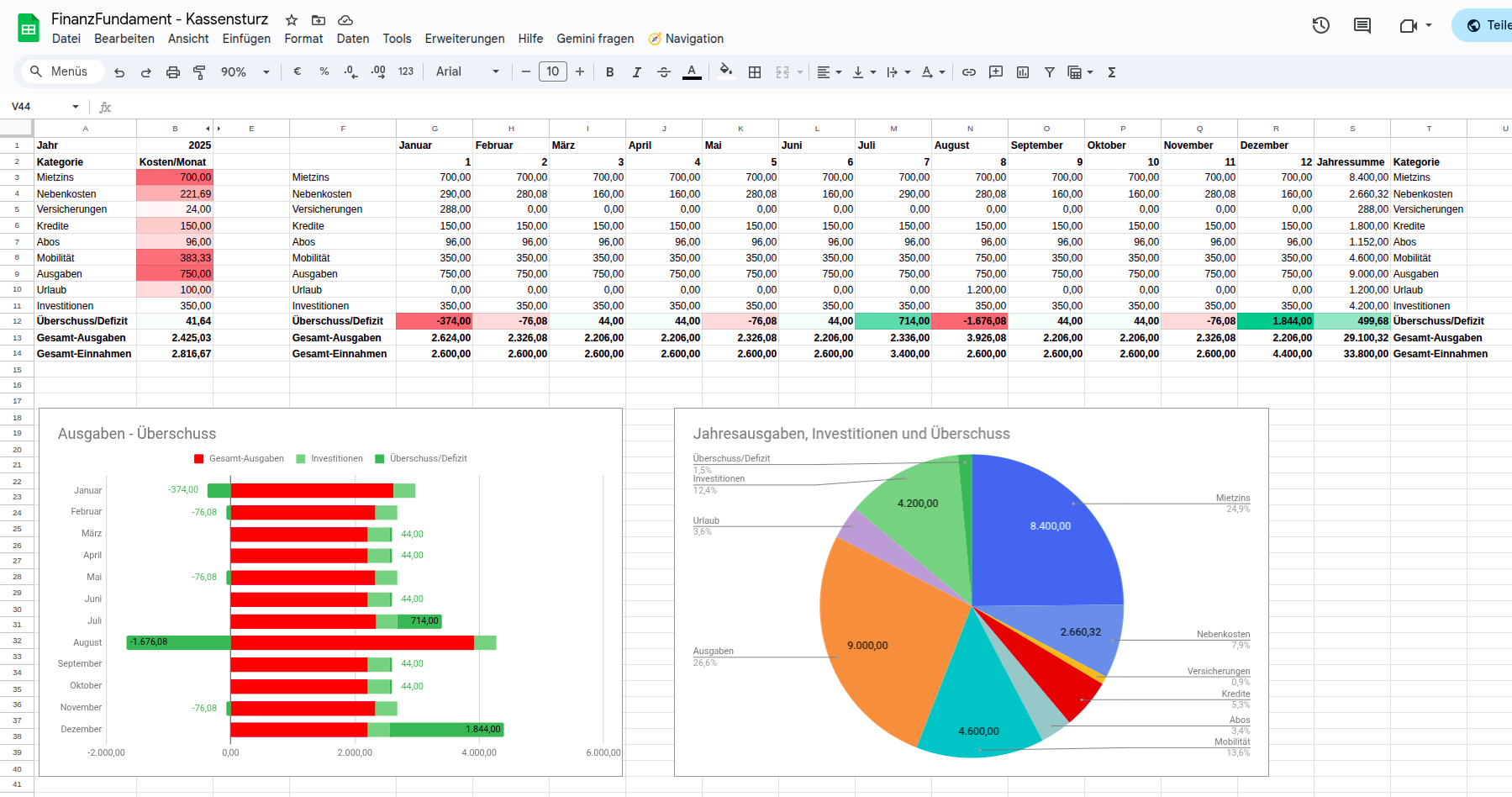Click the Gemini fragen button

pos(595,39)
